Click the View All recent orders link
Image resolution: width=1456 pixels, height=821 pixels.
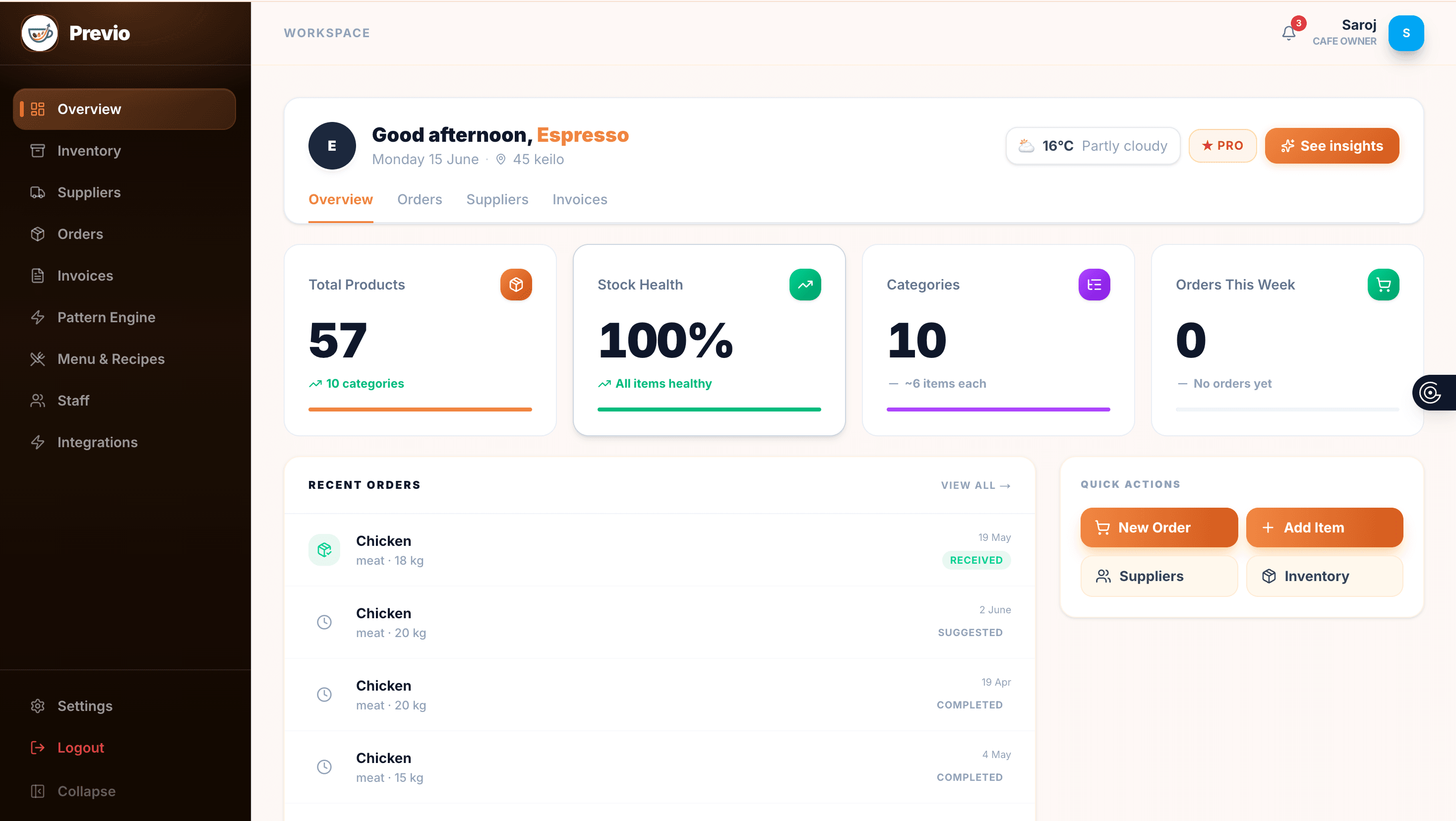[x=976, y=485]
